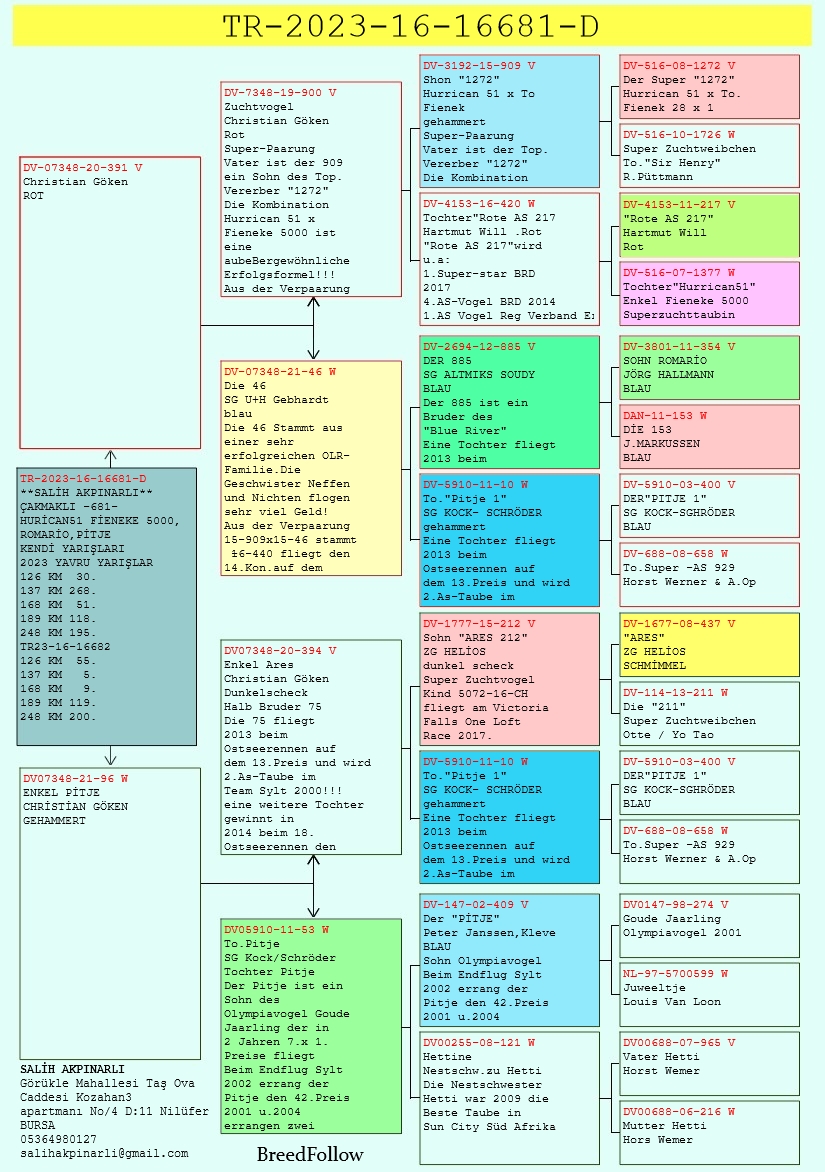Click the 'TR23-16-16682' line
This screenshot has height=1172, width=825.
pyautogui.click(x=65, y=647)
